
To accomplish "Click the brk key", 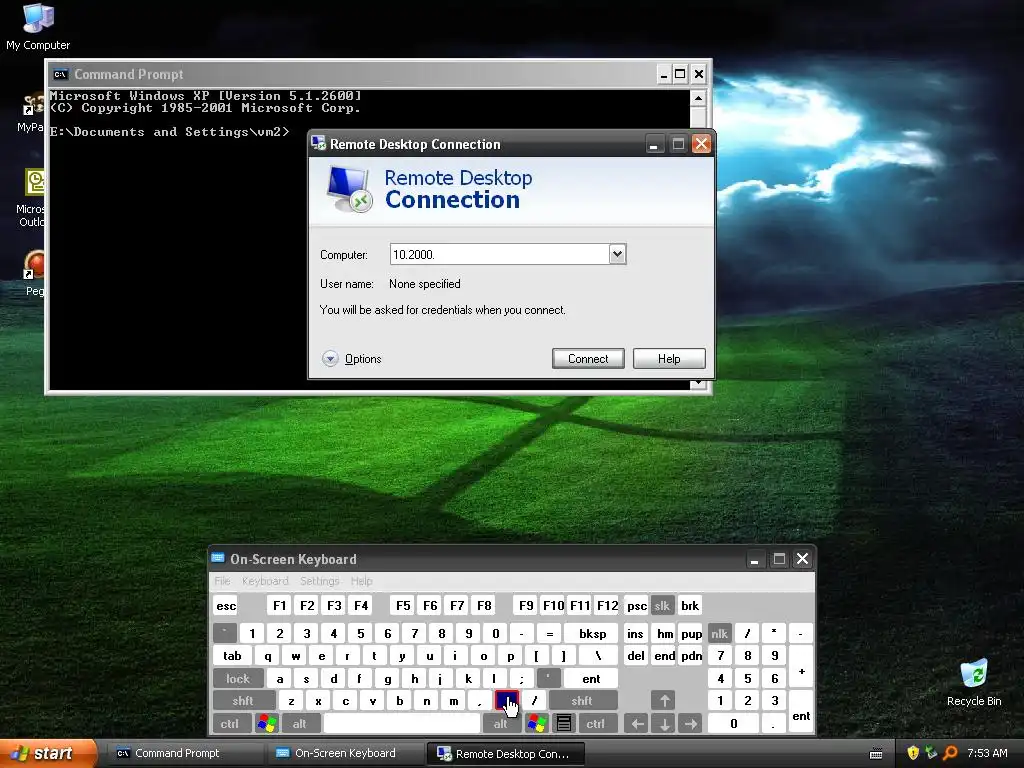I will coord(690,605).
